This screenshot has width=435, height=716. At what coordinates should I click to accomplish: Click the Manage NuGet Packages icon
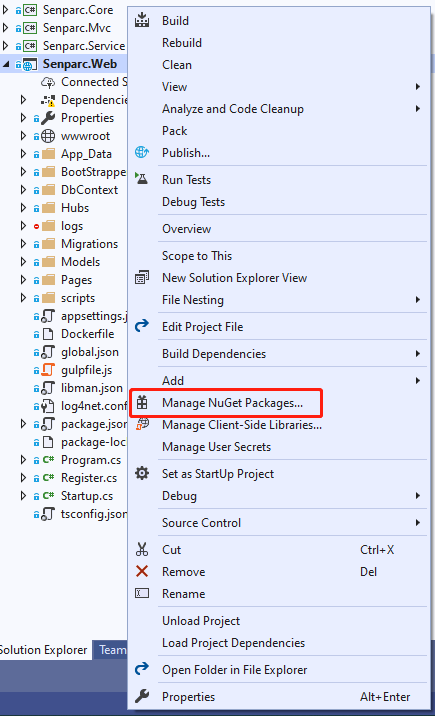tap(142, 403)
